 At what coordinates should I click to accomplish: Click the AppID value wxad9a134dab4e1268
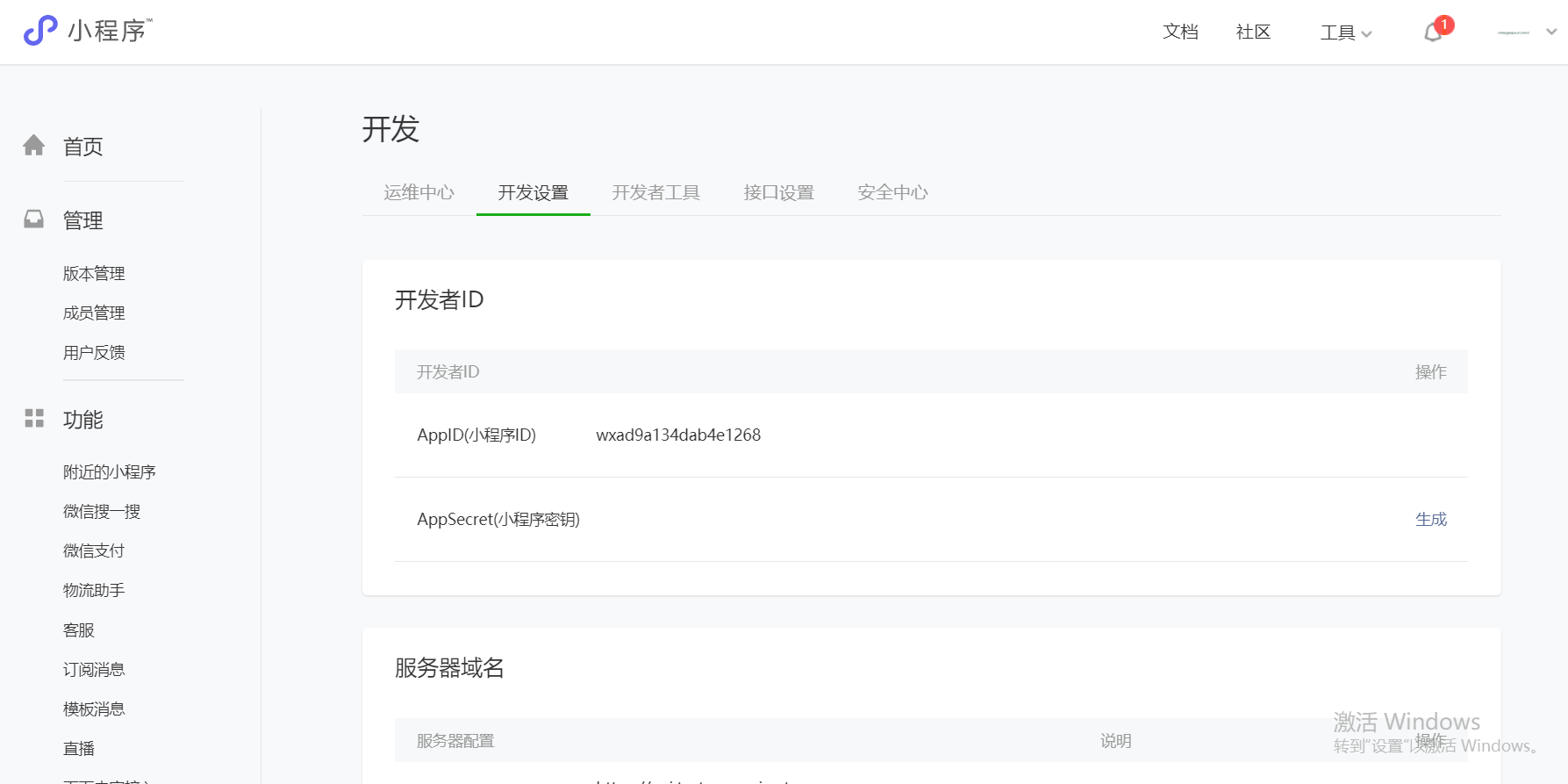(678, 435)
